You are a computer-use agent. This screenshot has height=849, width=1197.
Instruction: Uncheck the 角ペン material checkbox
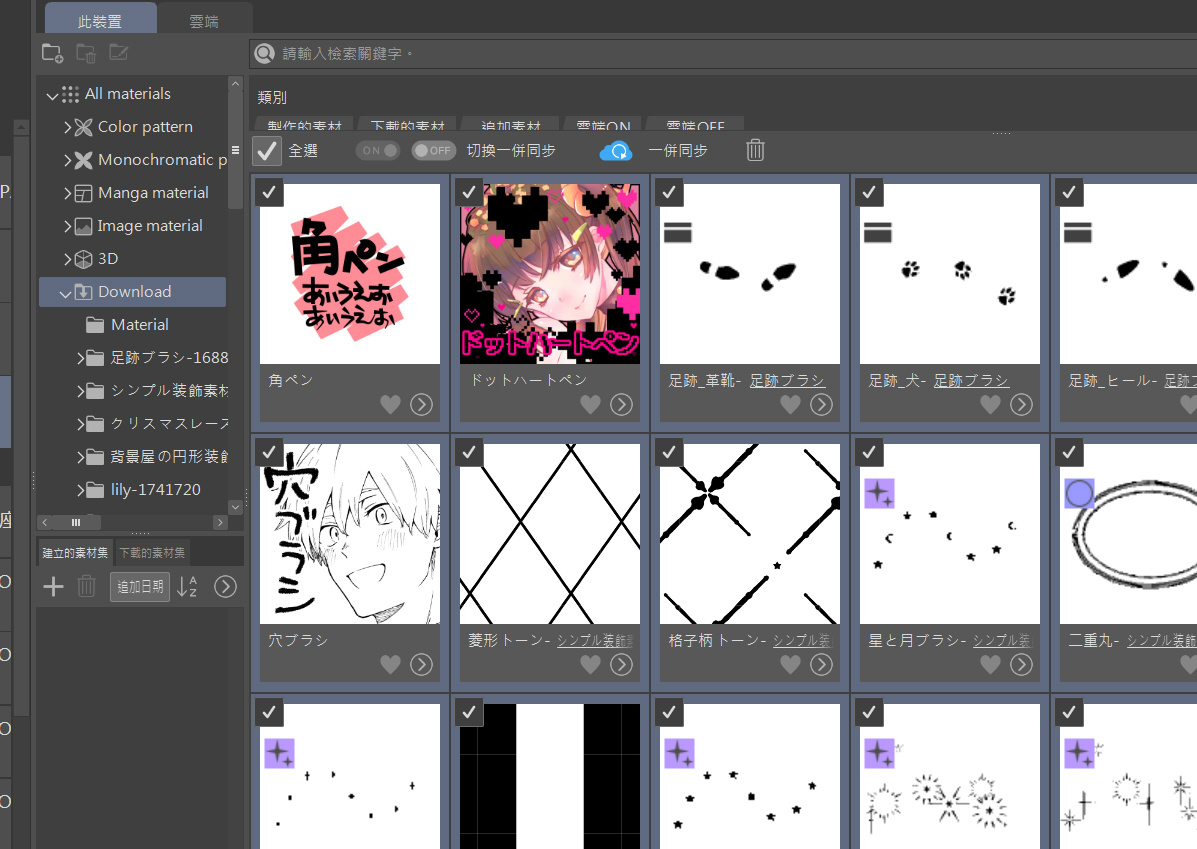coord(269,192)
